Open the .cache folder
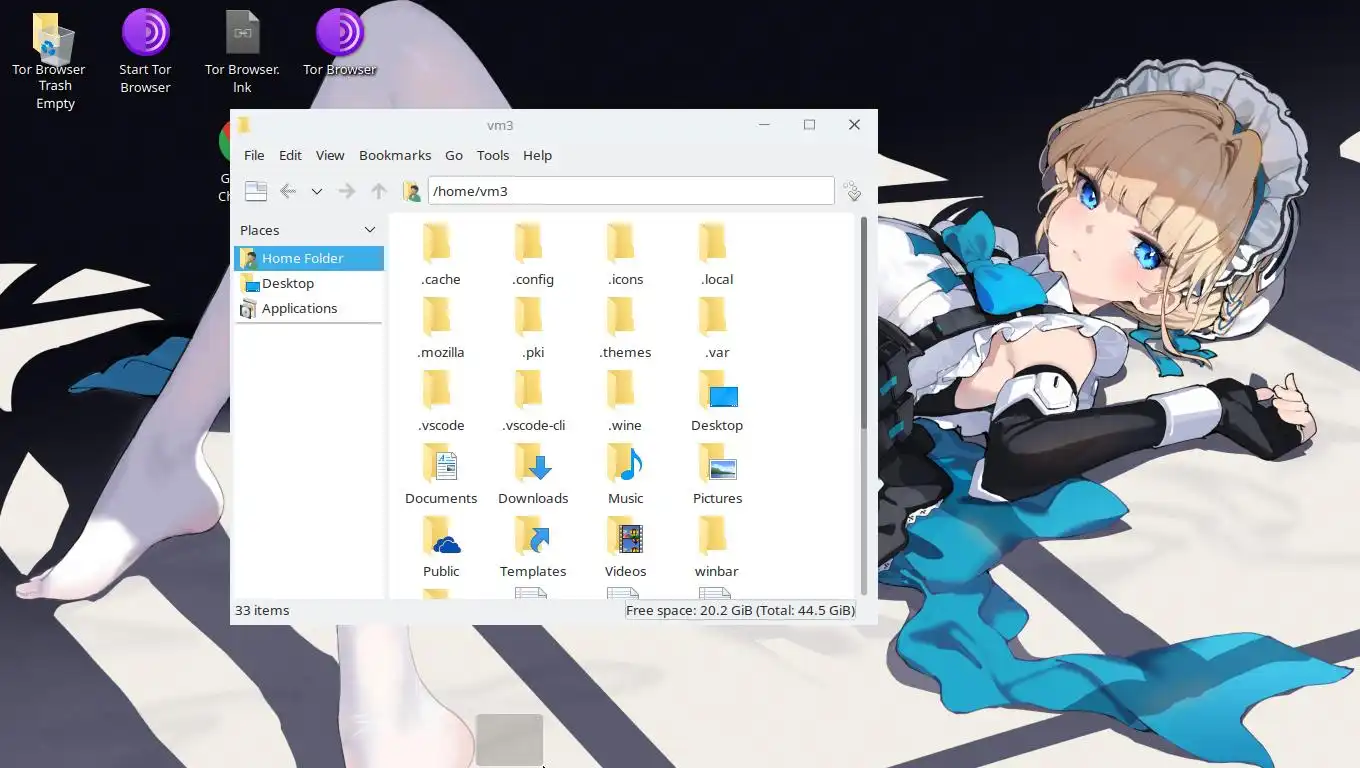 coord(441,255)
